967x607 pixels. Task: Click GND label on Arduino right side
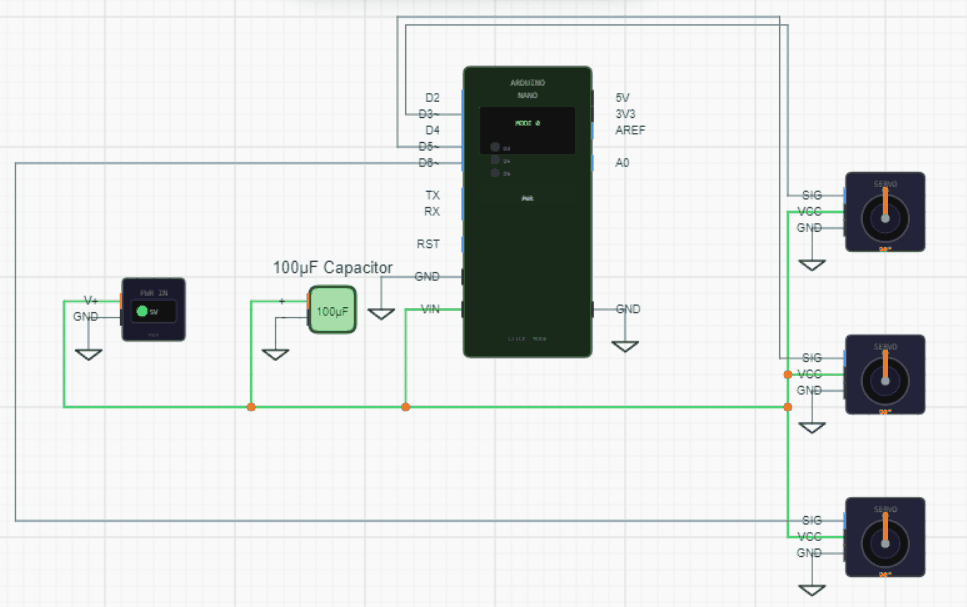(628, 309)
